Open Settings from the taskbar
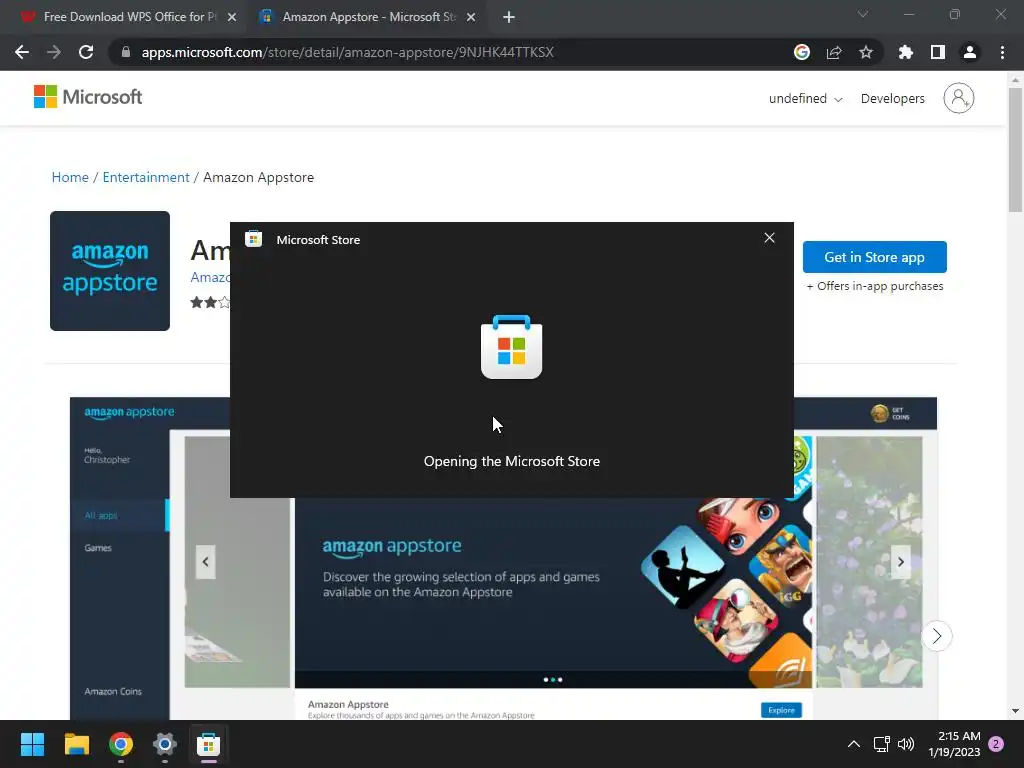The image size is (1024, 768). (165, 744)
